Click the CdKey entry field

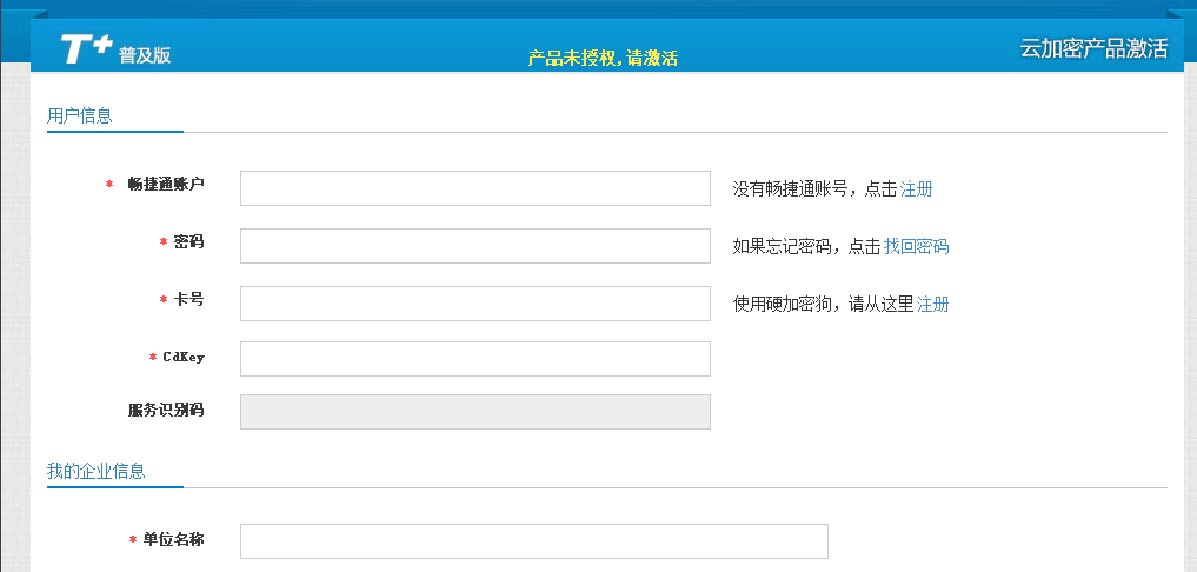[475, 358]
